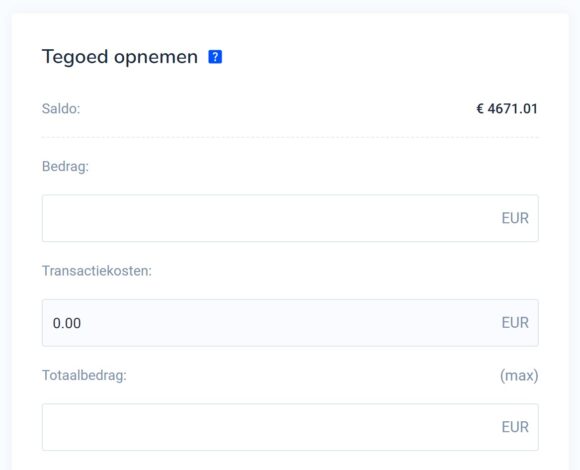Click the Transactiekosten label

point(97,271)
